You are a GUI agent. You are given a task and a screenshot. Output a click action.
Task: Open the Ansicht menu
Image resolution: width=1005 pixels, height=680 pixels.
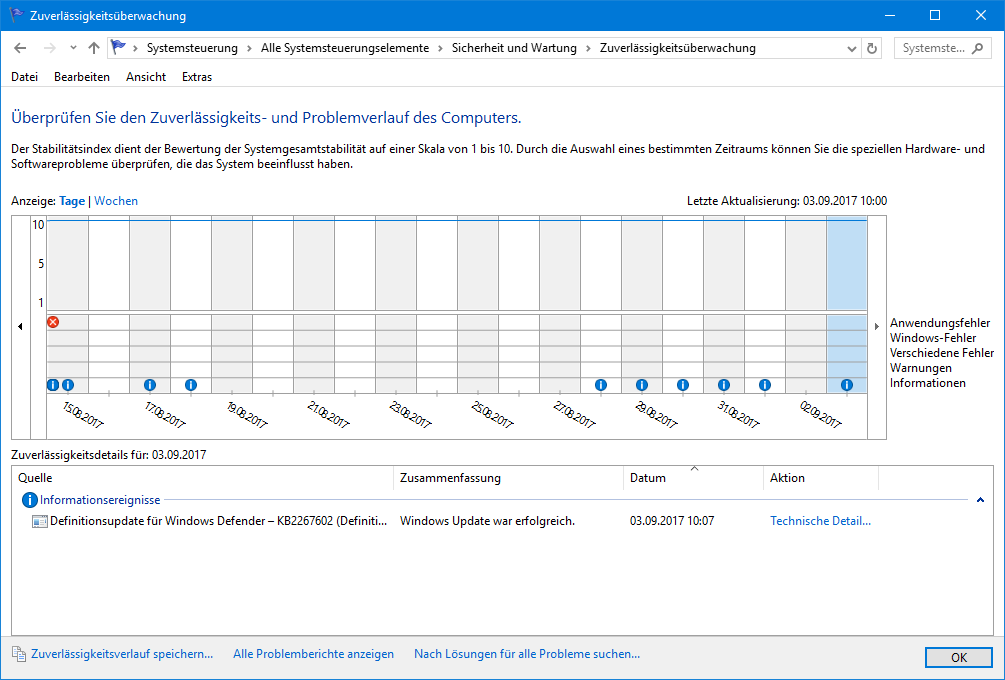(146, 77)
